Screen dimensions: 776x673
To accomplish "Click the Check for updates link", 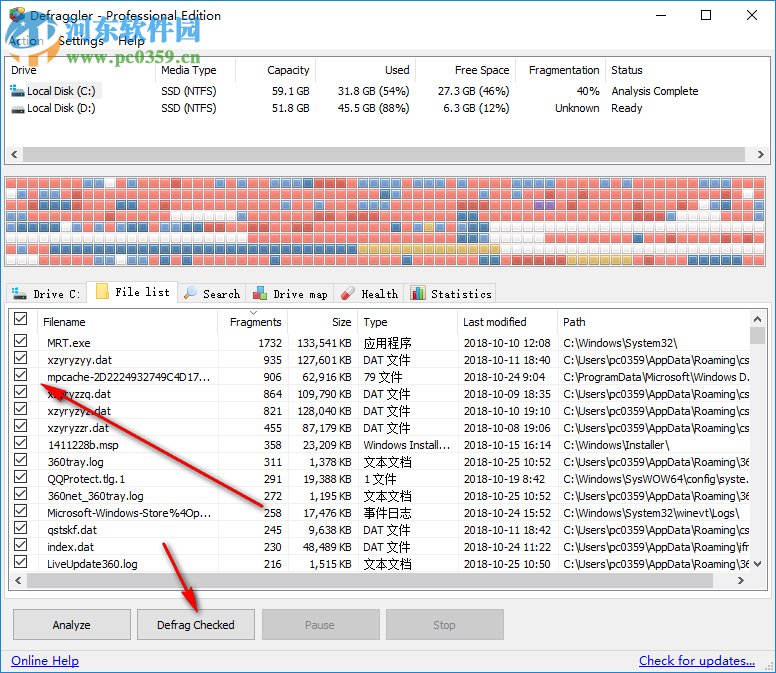I will coord(697,661).
